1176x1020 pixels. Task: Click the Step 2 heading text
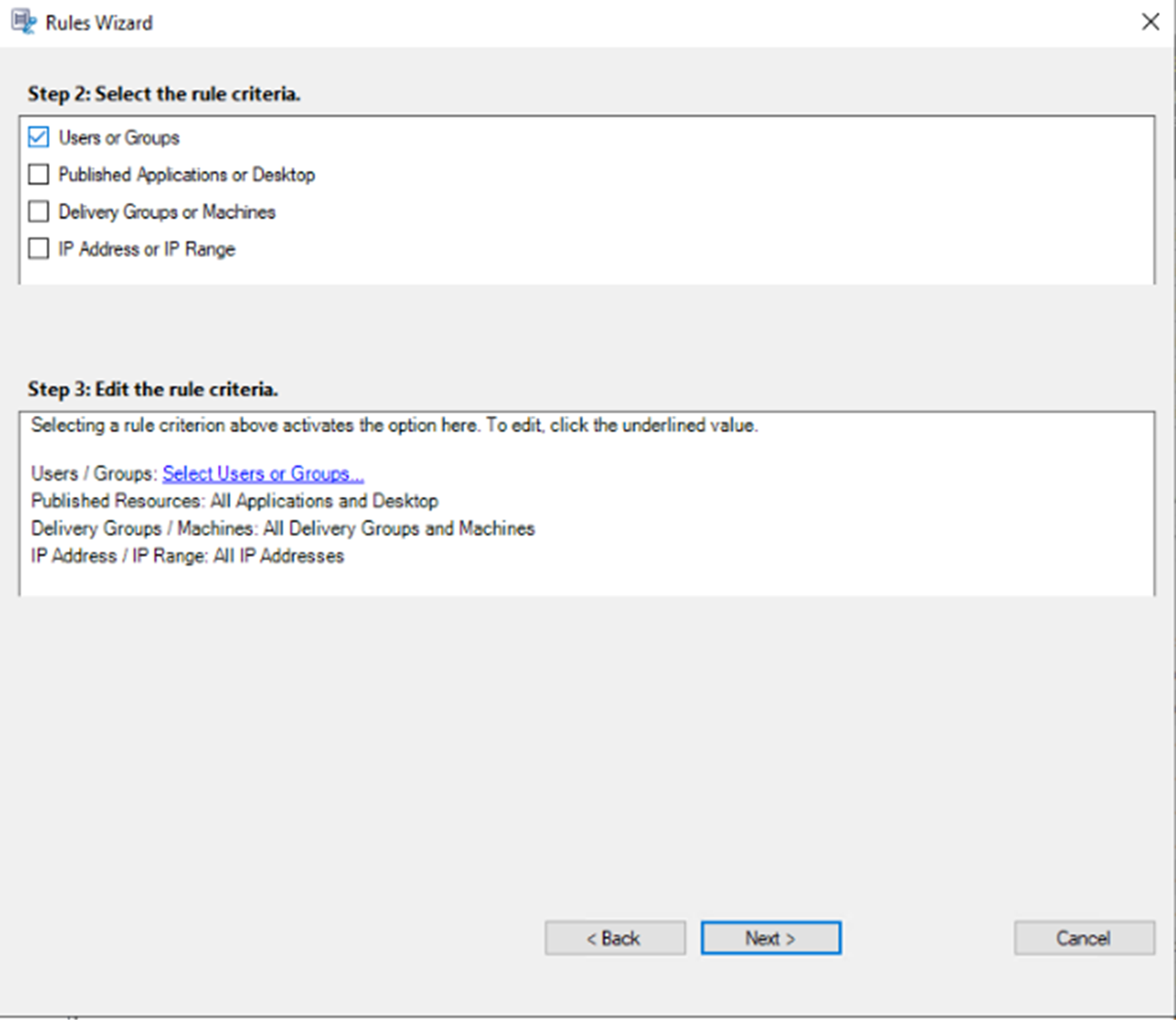[x=164, y=94]
